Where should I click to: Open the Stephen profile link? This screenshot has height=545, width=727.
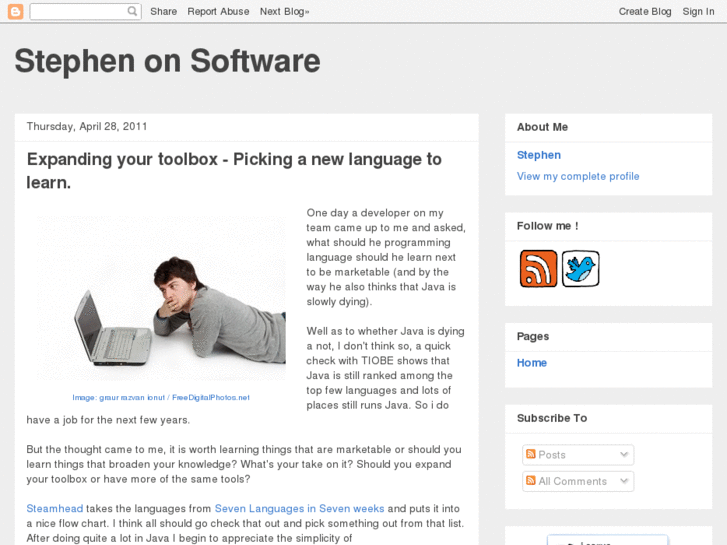(538, 155)
